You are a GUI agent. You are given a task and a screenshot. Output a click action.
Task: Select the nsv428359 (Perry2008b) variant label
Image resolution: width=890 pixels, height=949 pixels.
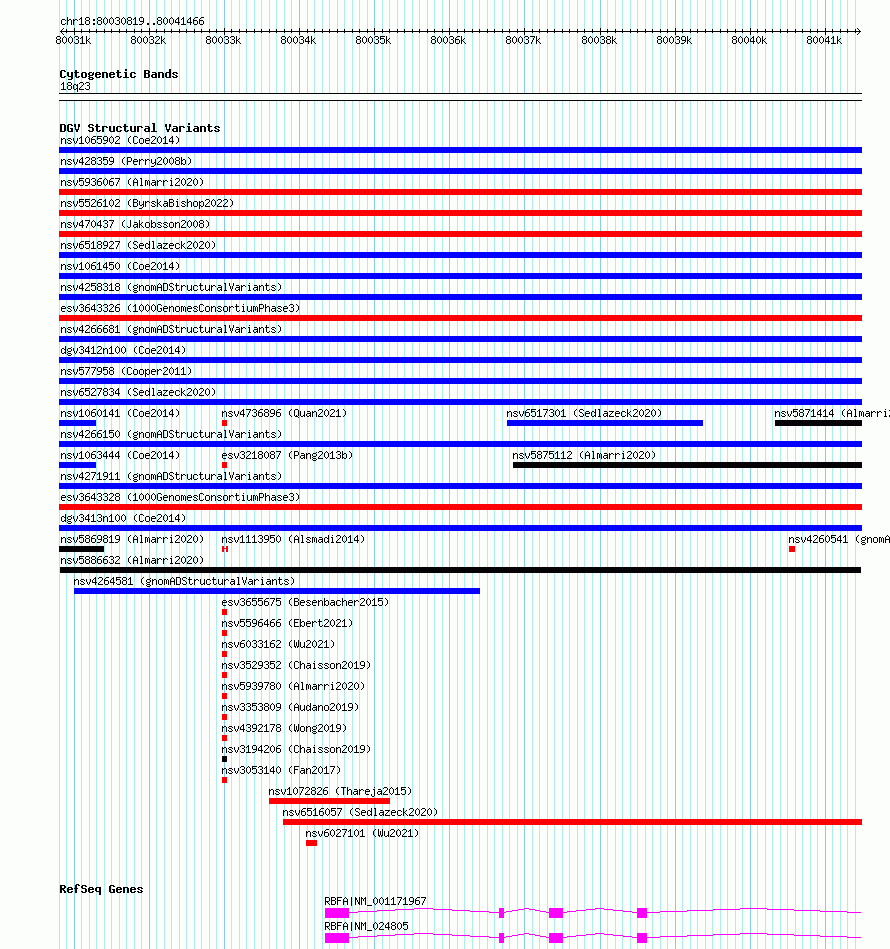pyautogui.click(x=126, y=162)
